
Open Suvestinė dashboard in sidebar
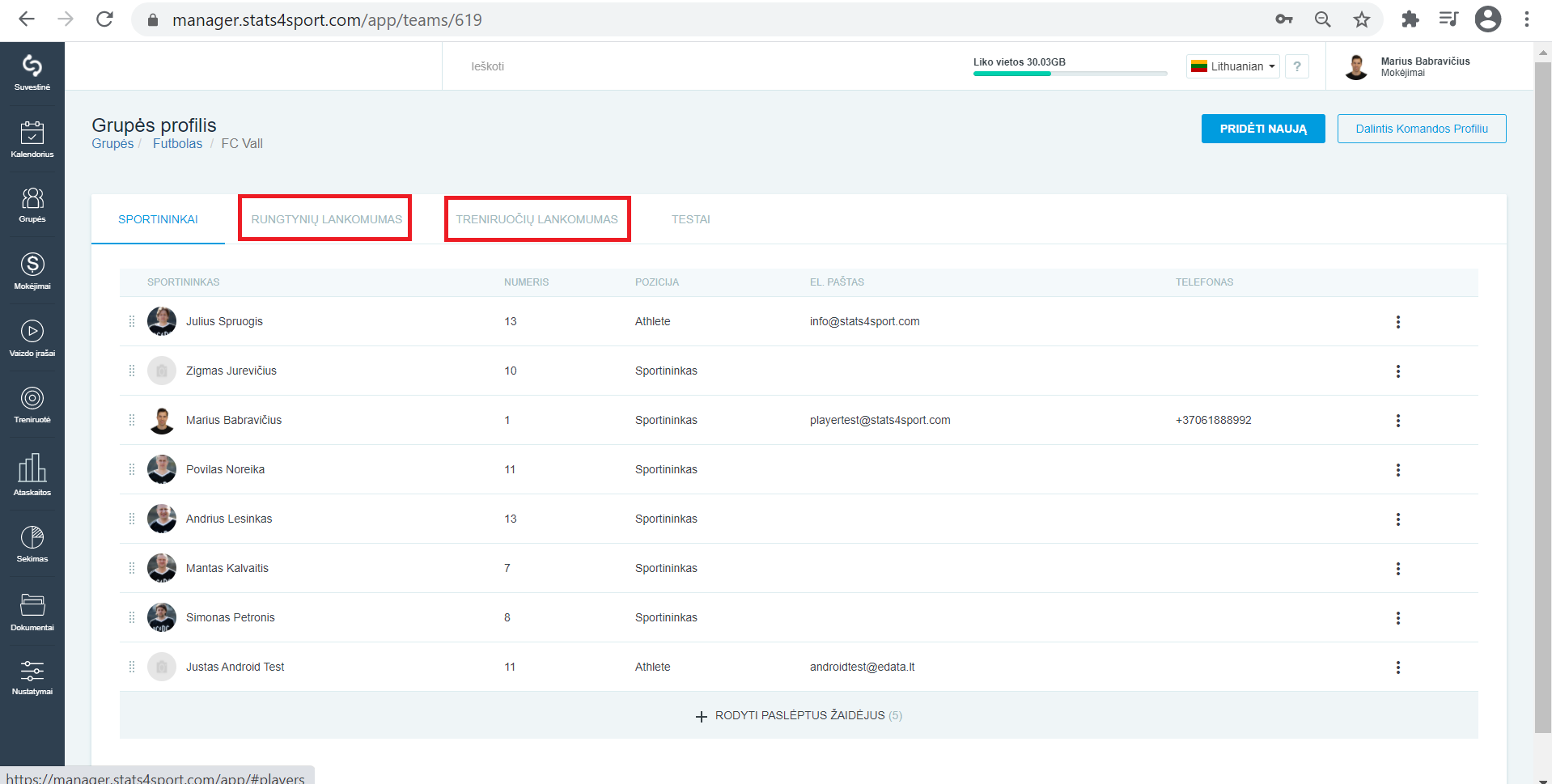(x=32, y=73)
